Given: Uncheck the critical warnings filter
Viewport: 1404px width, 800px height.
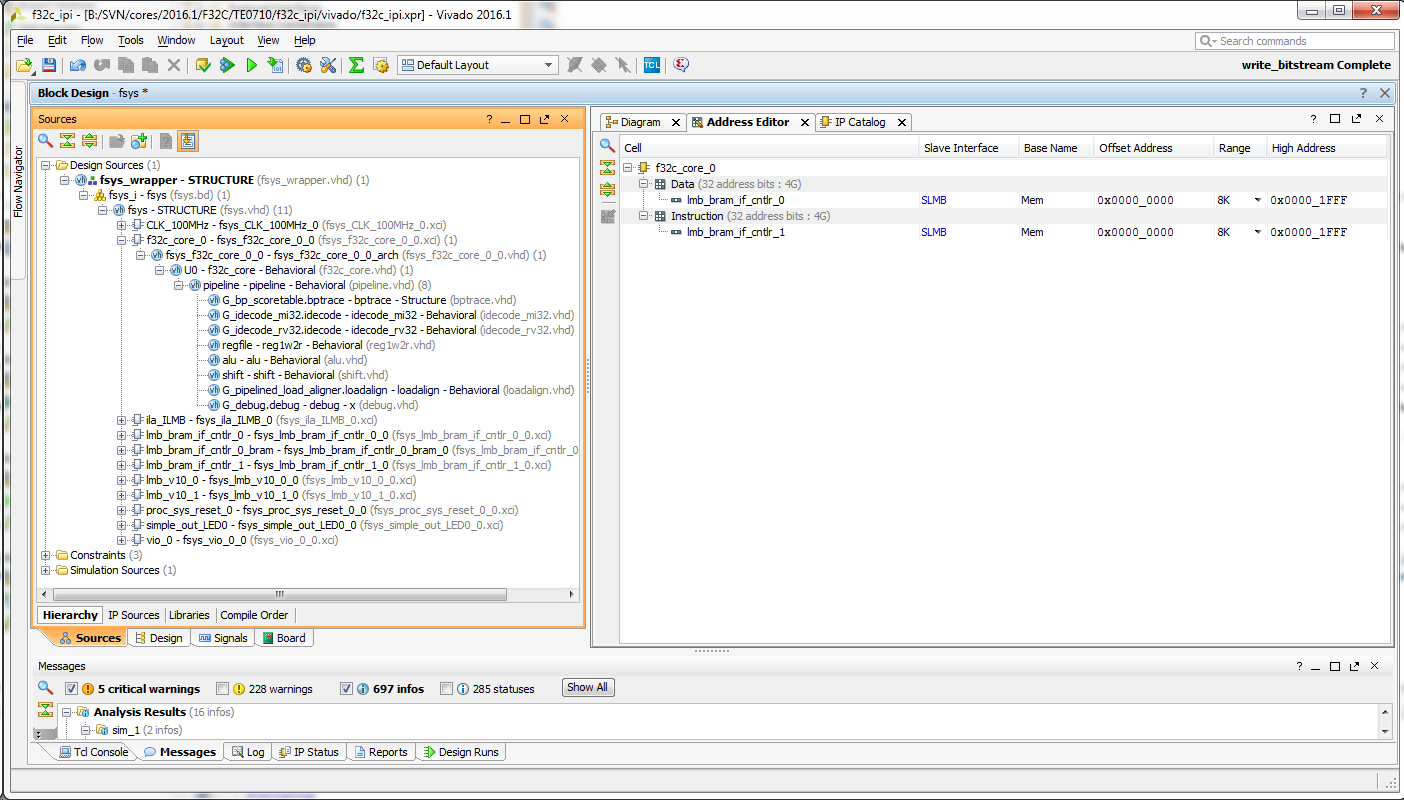Looking at the screenshot, I should tap(71, 689).
